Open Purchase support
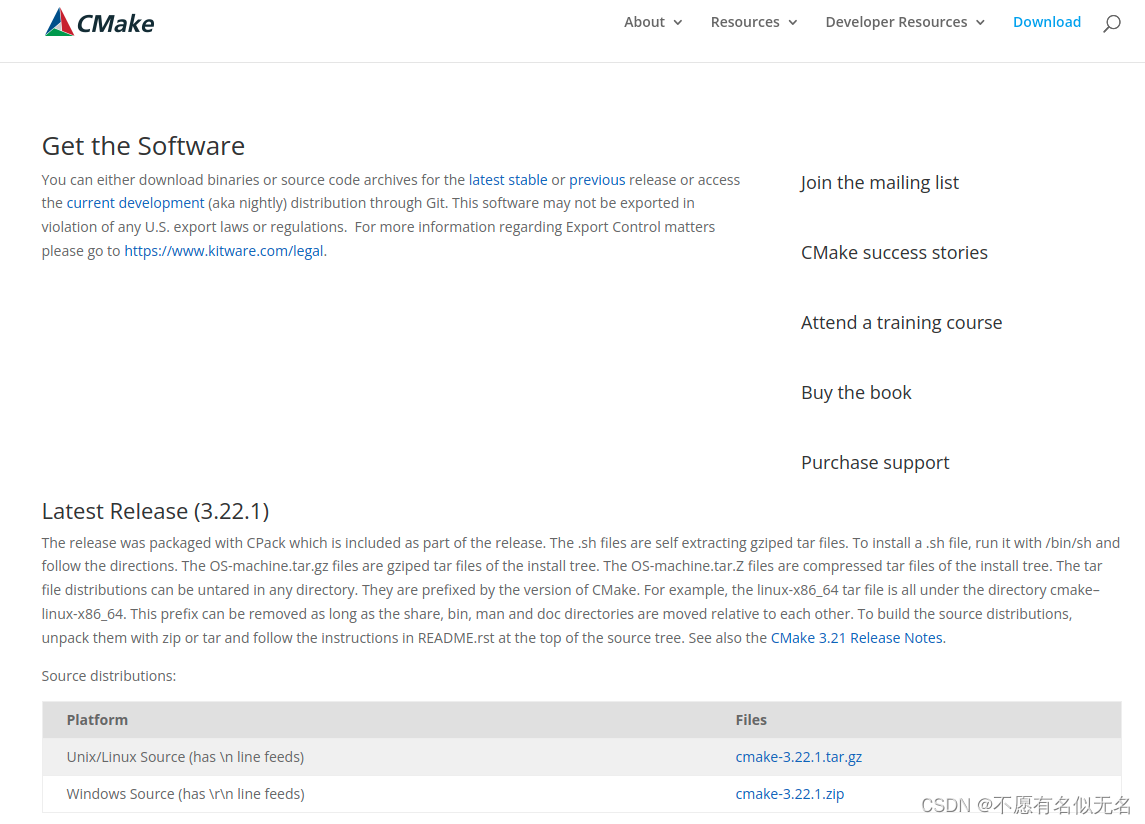Screen dimensions: 1145x824 coord(875,463)
